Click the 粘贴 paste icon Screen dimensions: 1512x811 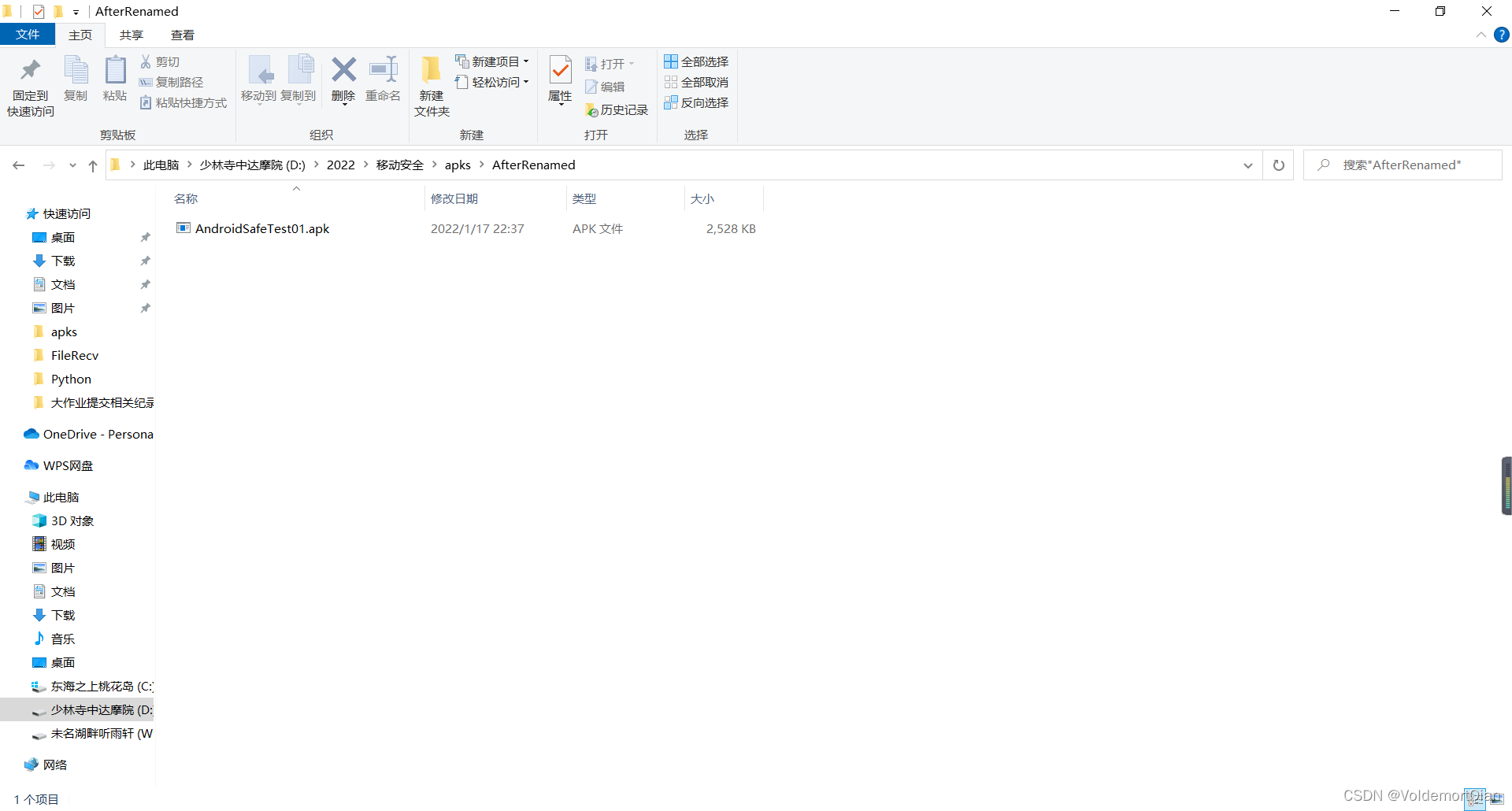[x=115, y=79]
